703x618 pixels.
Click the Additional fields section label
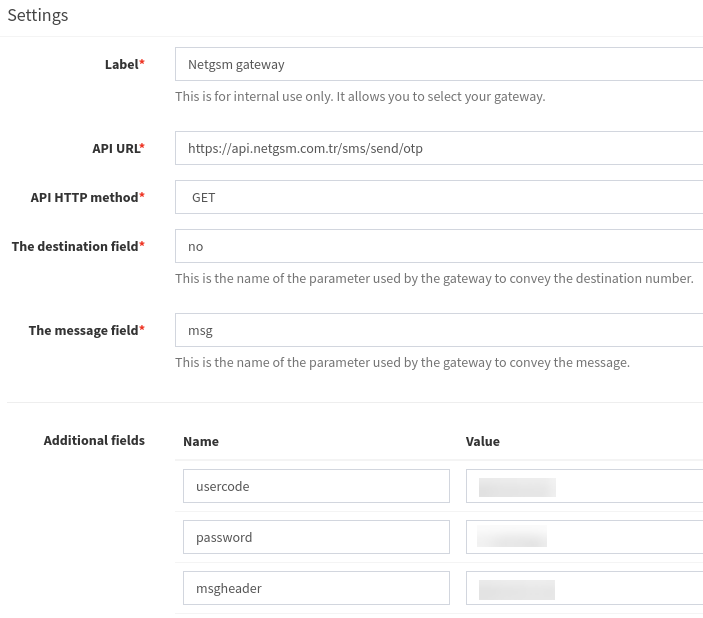(94, 440)
